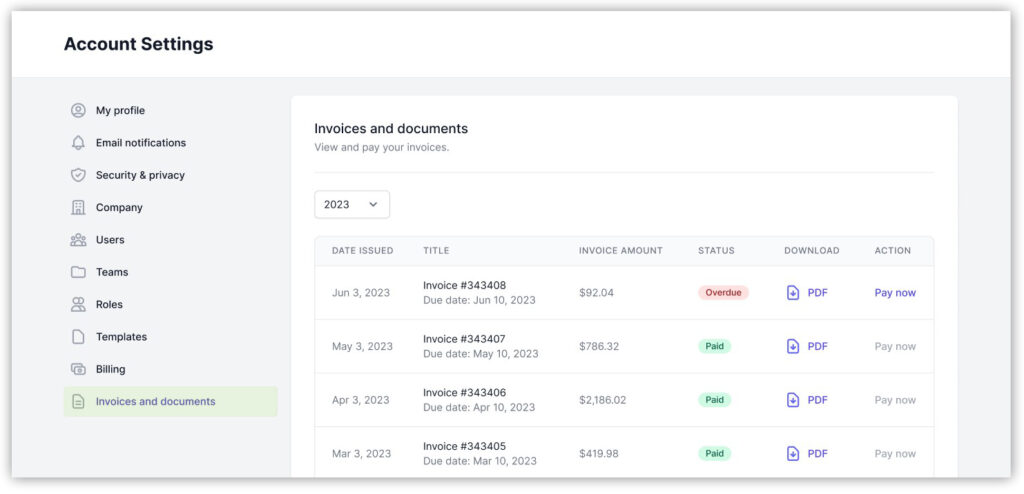Download PDF link for Invoice #343407
This screenshot has height=494, width=1024.
(817, 347)
